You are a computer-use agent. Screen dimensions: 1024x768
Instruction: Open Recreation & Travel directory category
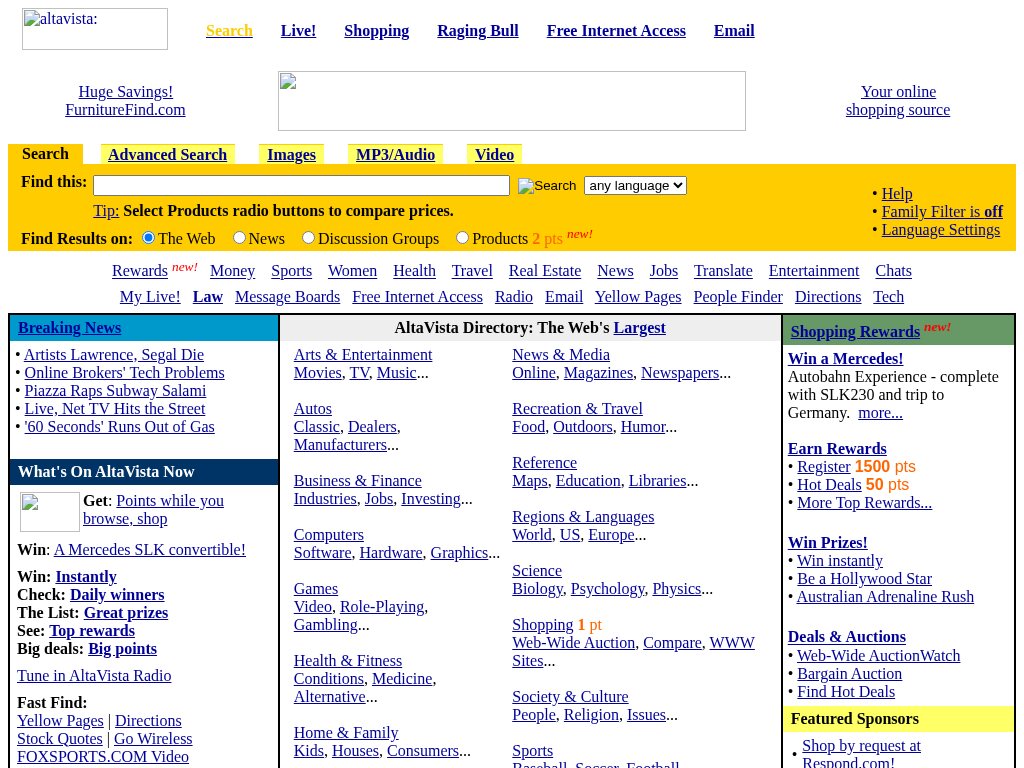point(577,409)
